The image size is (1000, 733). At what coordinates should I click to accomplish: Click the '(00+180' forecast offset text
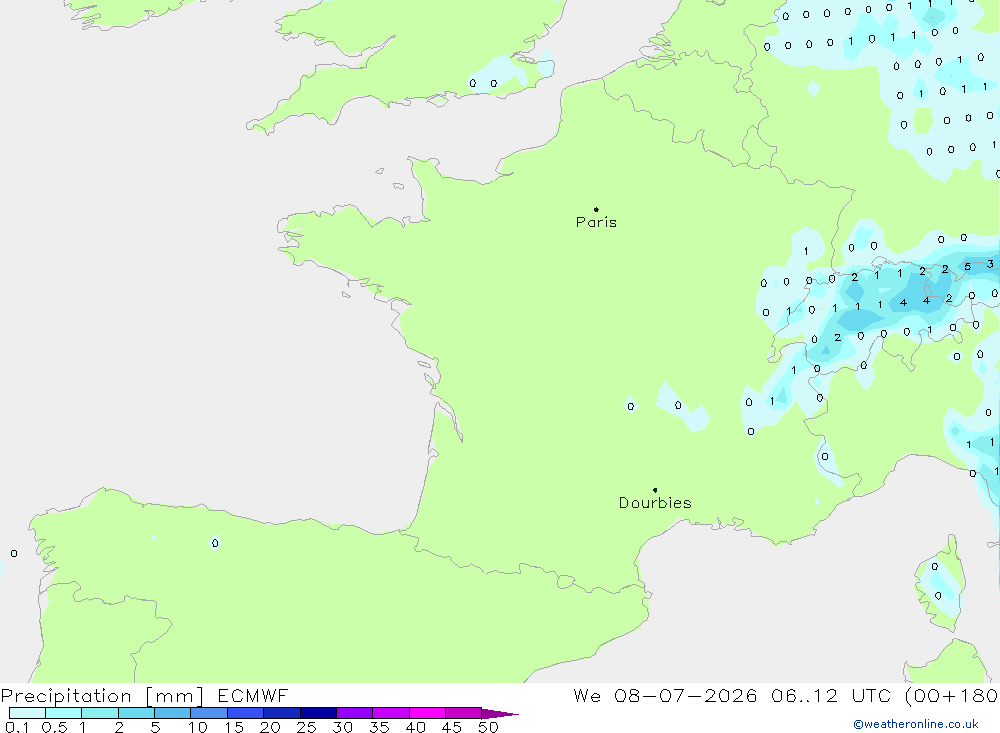(x=952, y=696)
